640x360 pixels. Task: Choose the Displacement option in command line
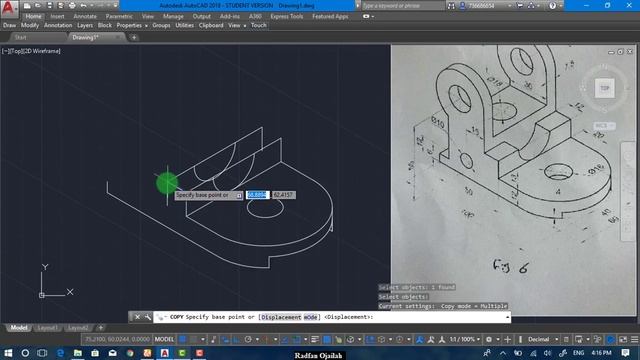[x=281, y=317]
